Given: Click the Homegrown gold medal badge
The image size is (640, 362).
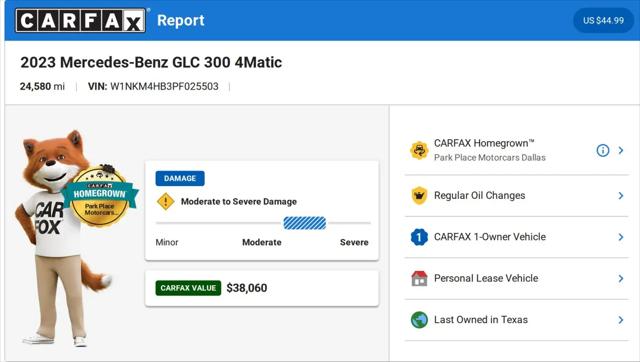Looking at the screenshot, I should pyautogui.click(x=99, y=196).
